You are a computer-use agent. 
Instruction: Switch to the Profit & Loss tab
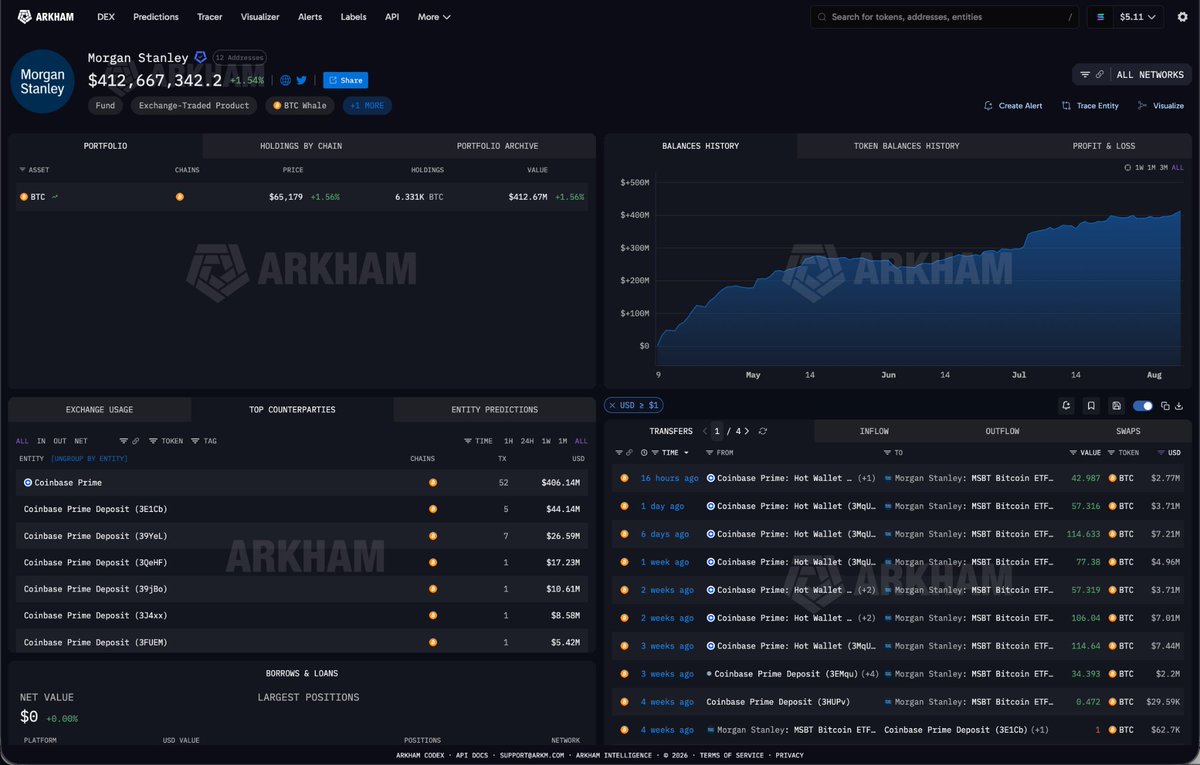1103,146
